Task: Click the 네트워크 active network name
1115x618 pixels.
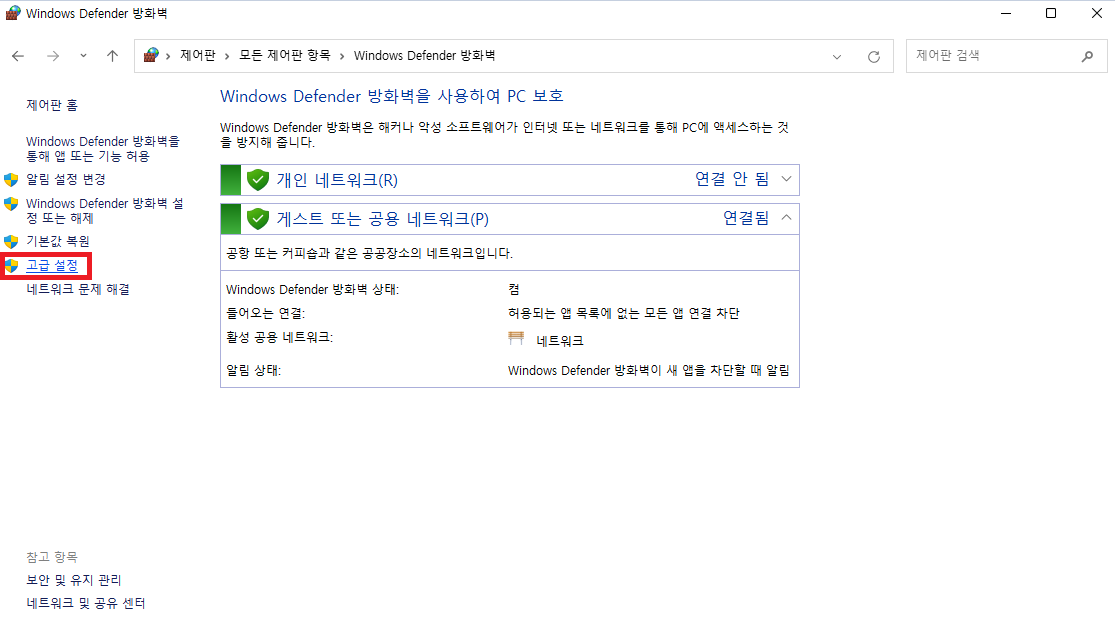Action: pos(560,341)
